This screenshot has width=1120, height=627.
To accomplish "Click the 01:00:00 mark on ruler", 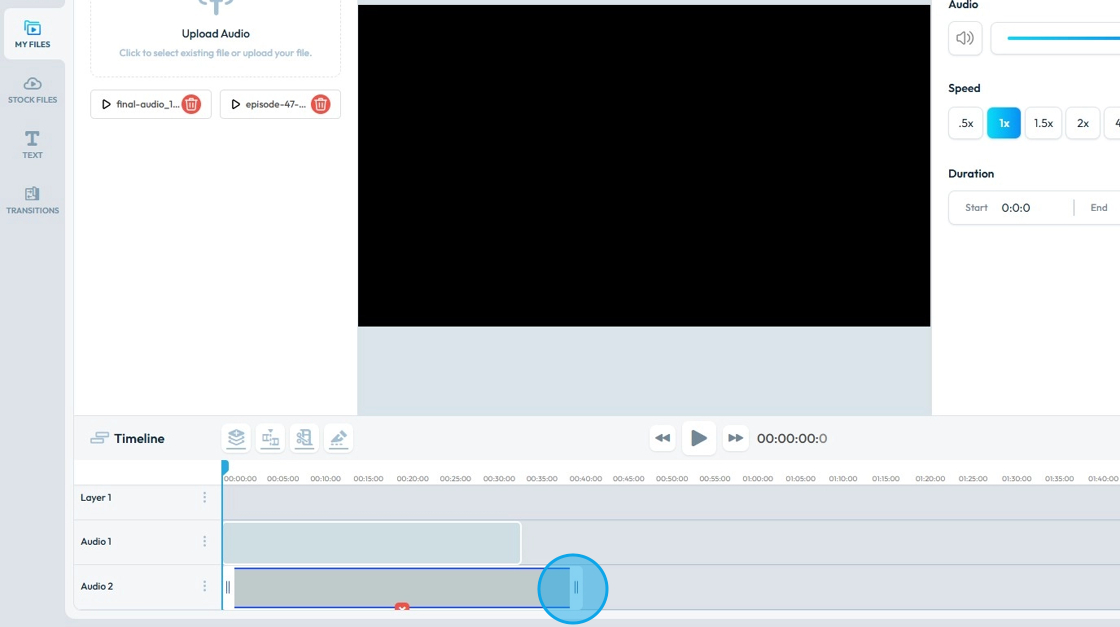I will click(757, 478).
